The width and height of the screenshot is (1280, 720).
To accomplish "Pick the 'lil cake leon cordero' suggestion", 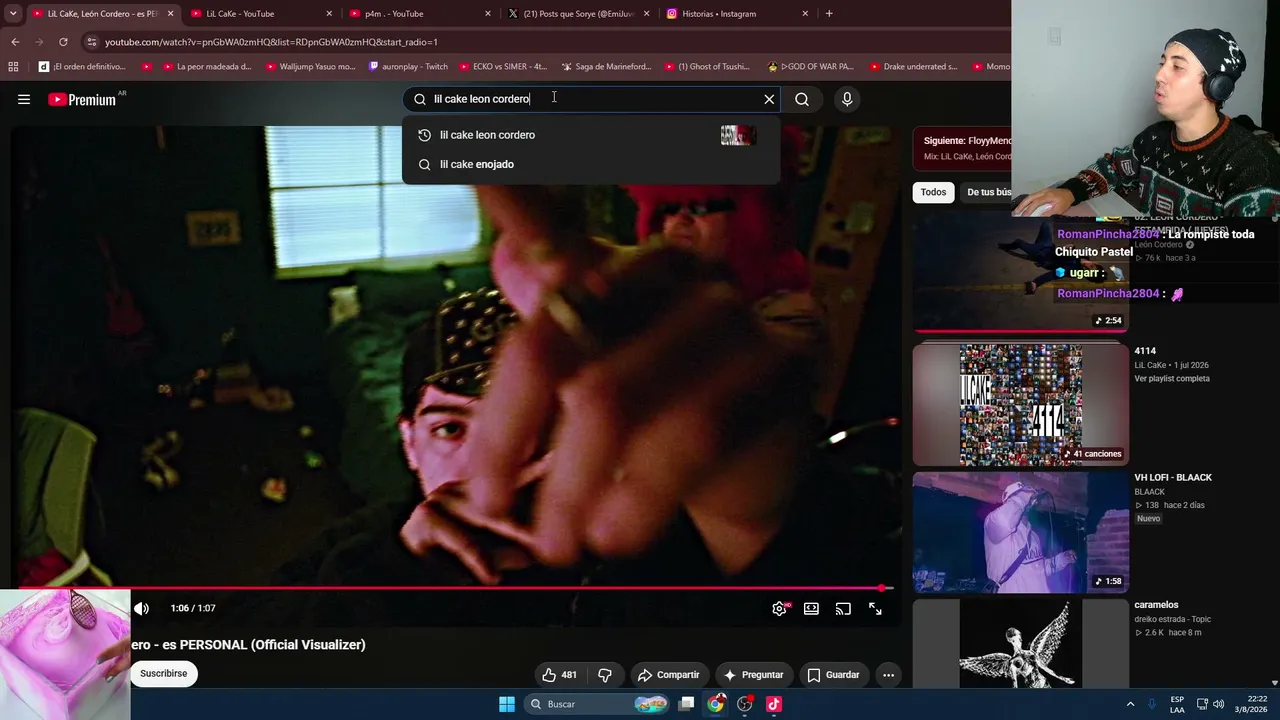I will tap(590, 135).
